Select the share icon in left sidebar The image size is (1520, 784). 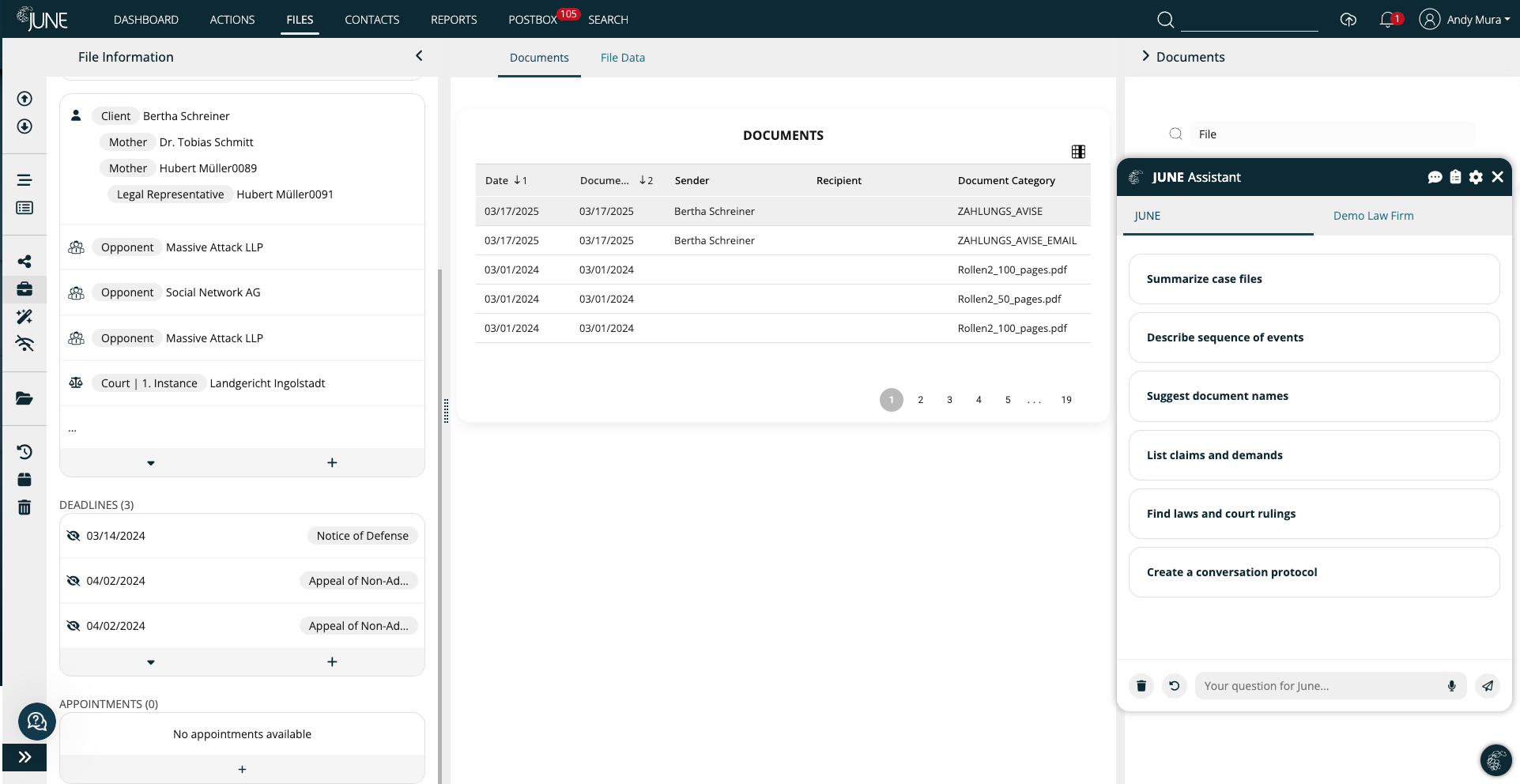(25, 261)
